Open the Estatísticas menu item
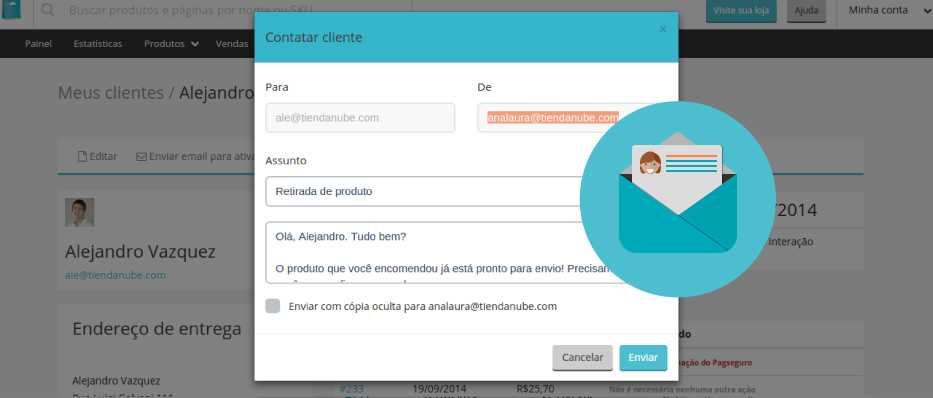Image resolution: width=933 pixels, height=398 pixels. click(x=98, y=43)
